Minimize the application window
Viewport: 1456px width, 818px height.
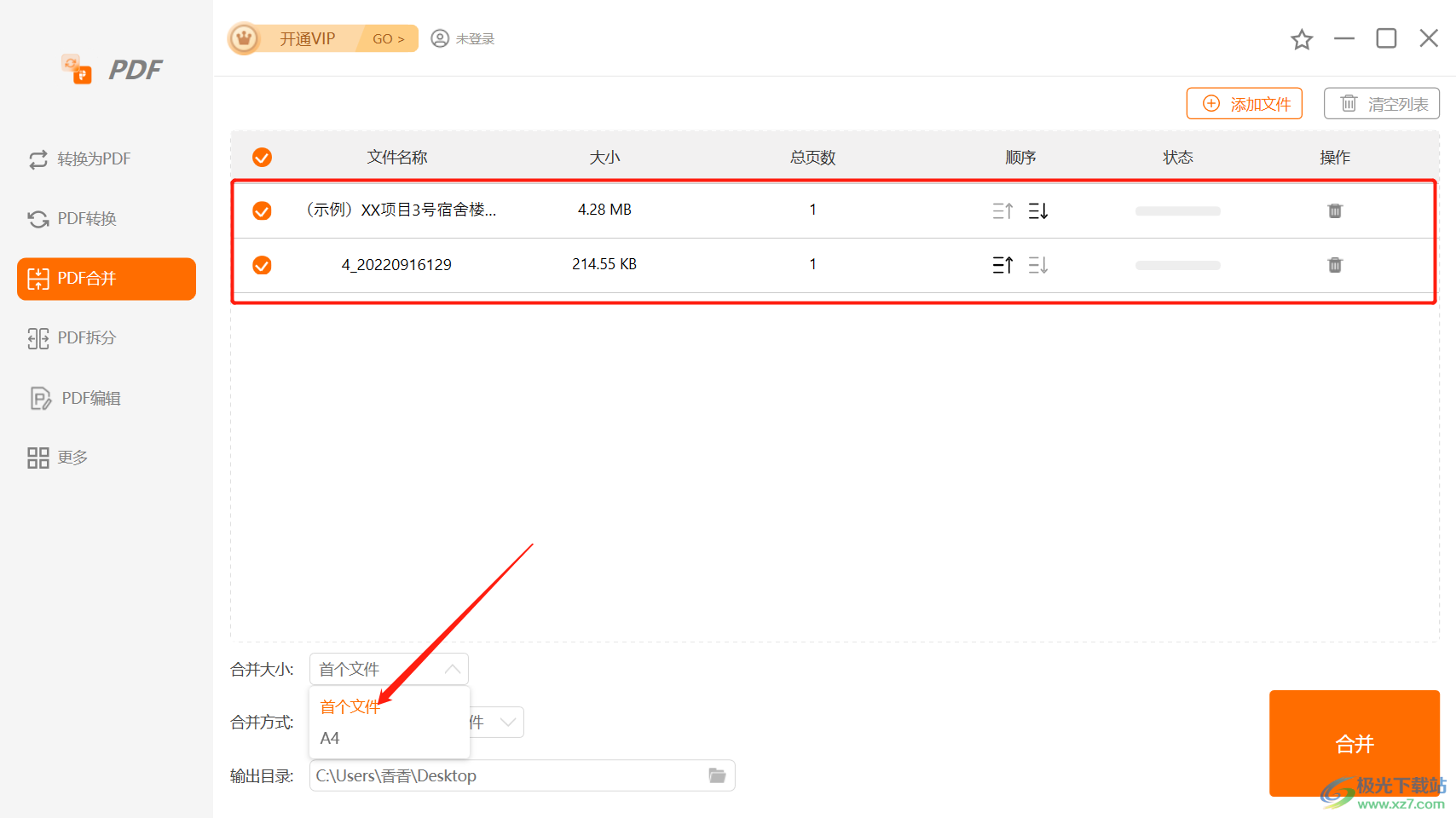pos(1344,38)
